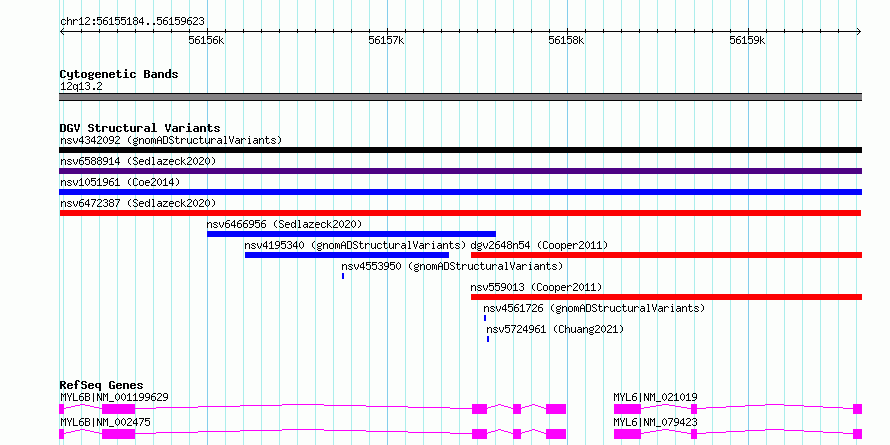
Task: Select the last exon of MYL6B NM_002475
Action: (556, 434)
